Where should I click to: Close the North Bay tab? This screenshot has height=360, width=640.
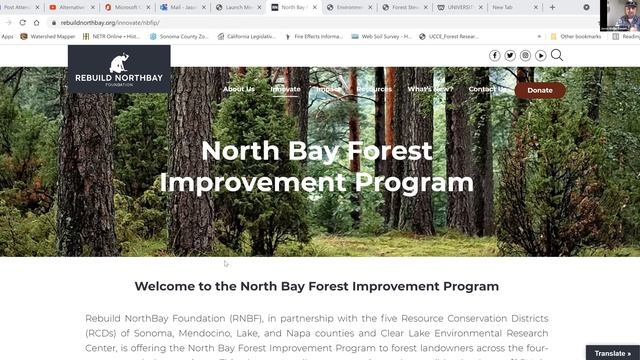click(315, 7)
